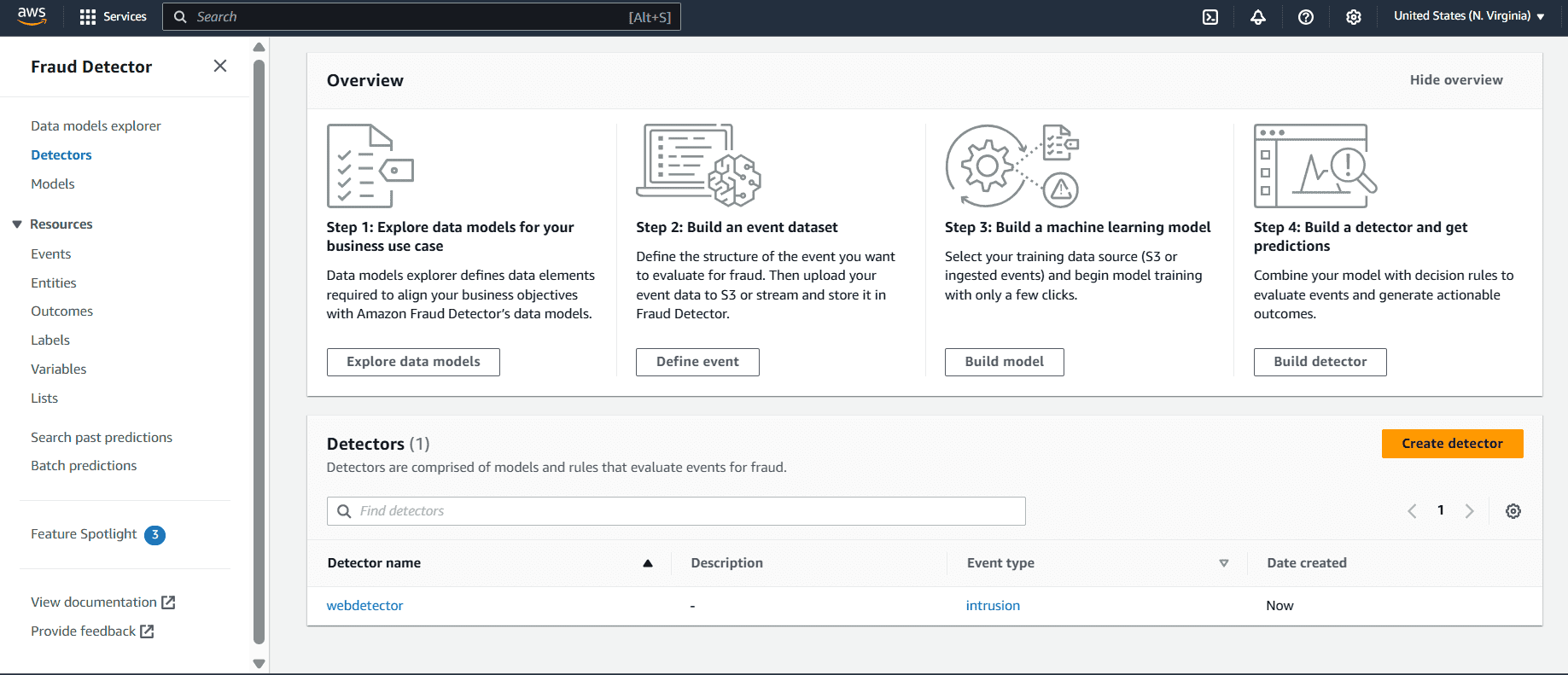Click Build detector button
1568x675 pixels.
[1320, 362]
